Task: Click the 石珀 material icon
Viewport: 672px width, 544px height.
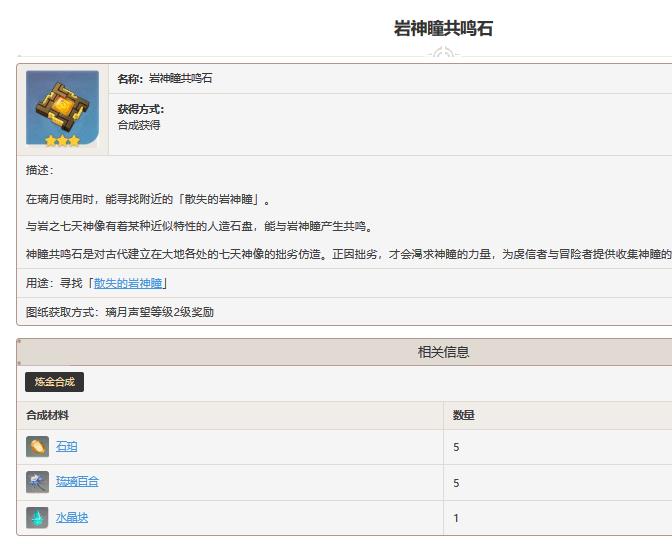Action: 37,447
